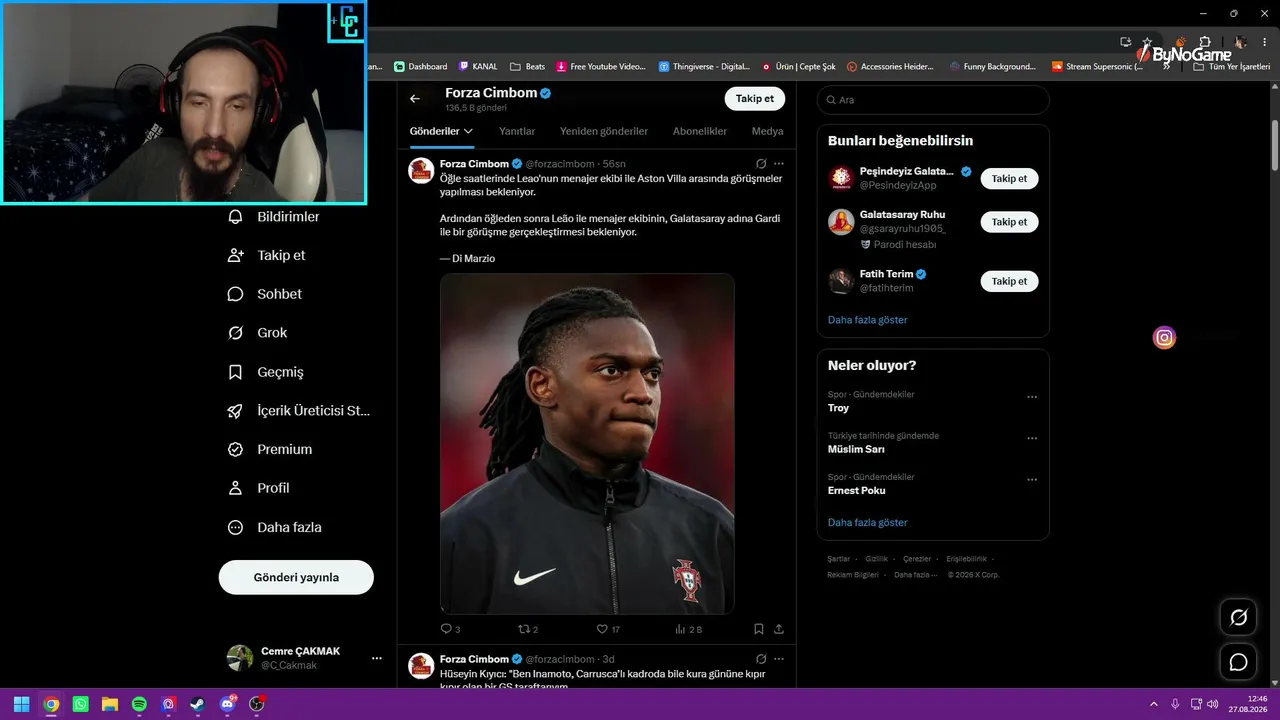The height and width of the screenshot is (720, 1280).
Task: Switch to the Yanıtlar tab
Action: click(x=517, y=131)
